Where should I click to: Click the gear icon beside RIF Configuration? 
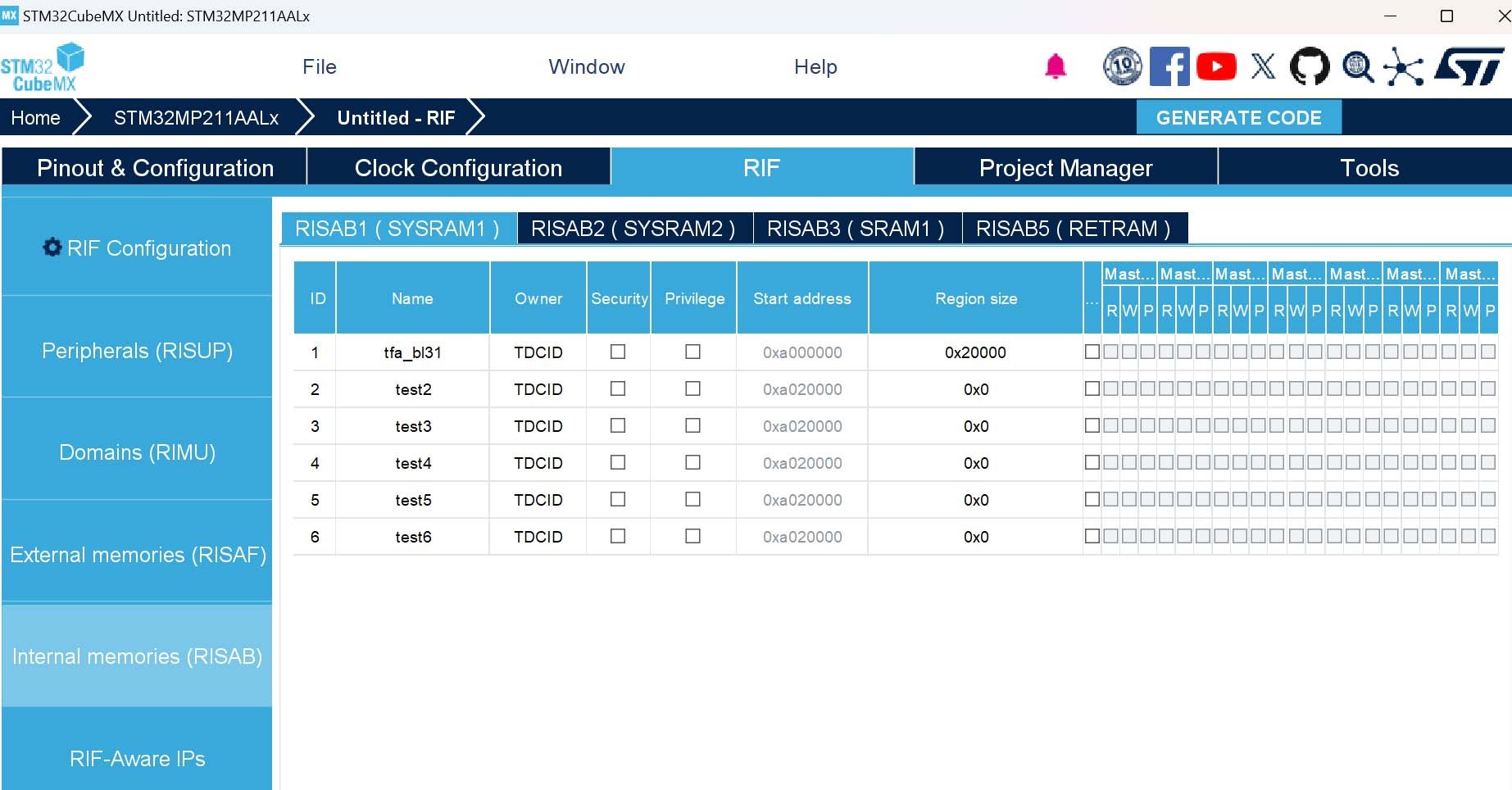[x=52, y=247]
